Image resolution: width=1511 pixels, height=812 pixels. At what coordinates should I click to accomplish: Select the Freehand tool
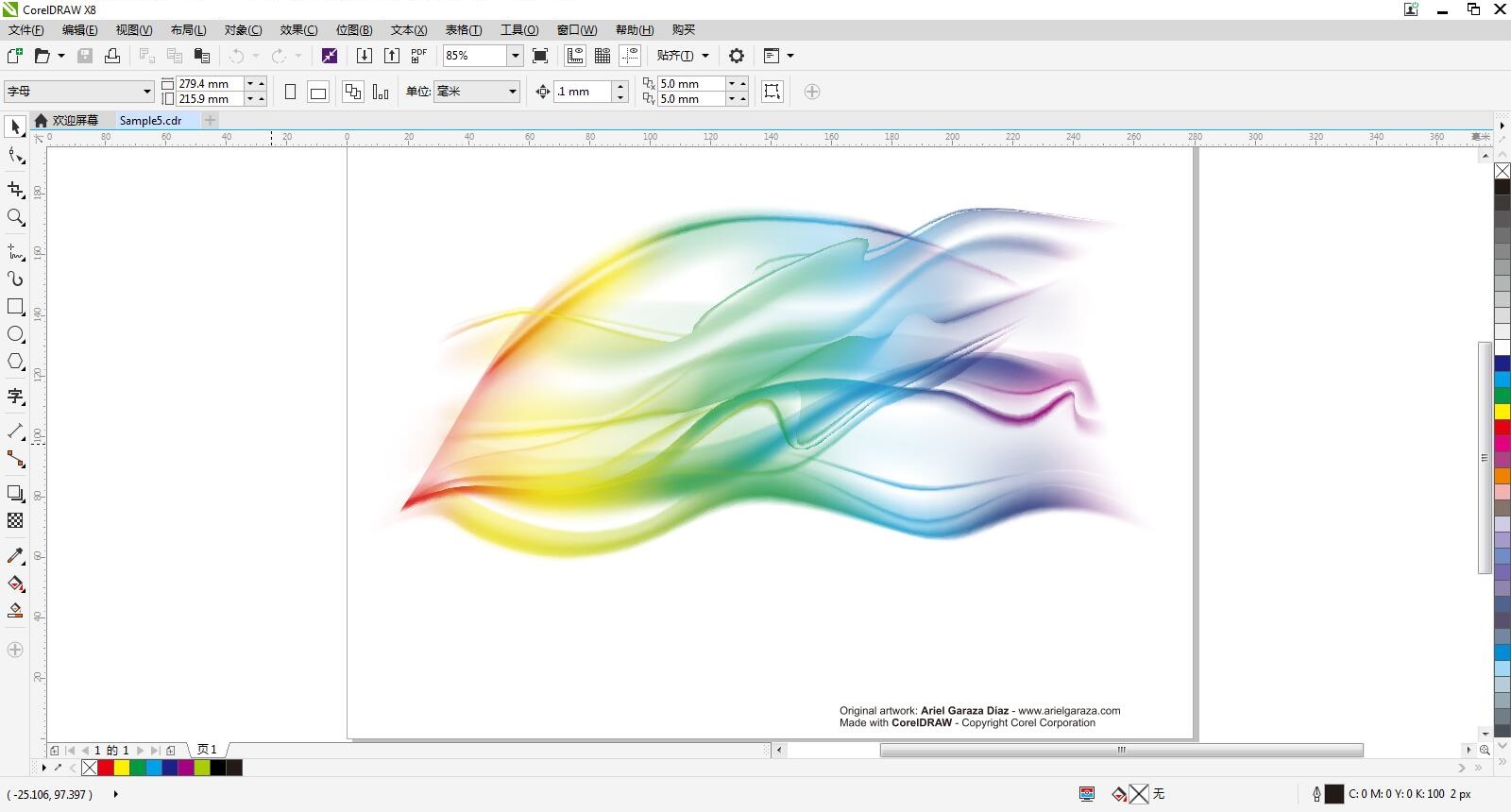(x=16, y=252)
